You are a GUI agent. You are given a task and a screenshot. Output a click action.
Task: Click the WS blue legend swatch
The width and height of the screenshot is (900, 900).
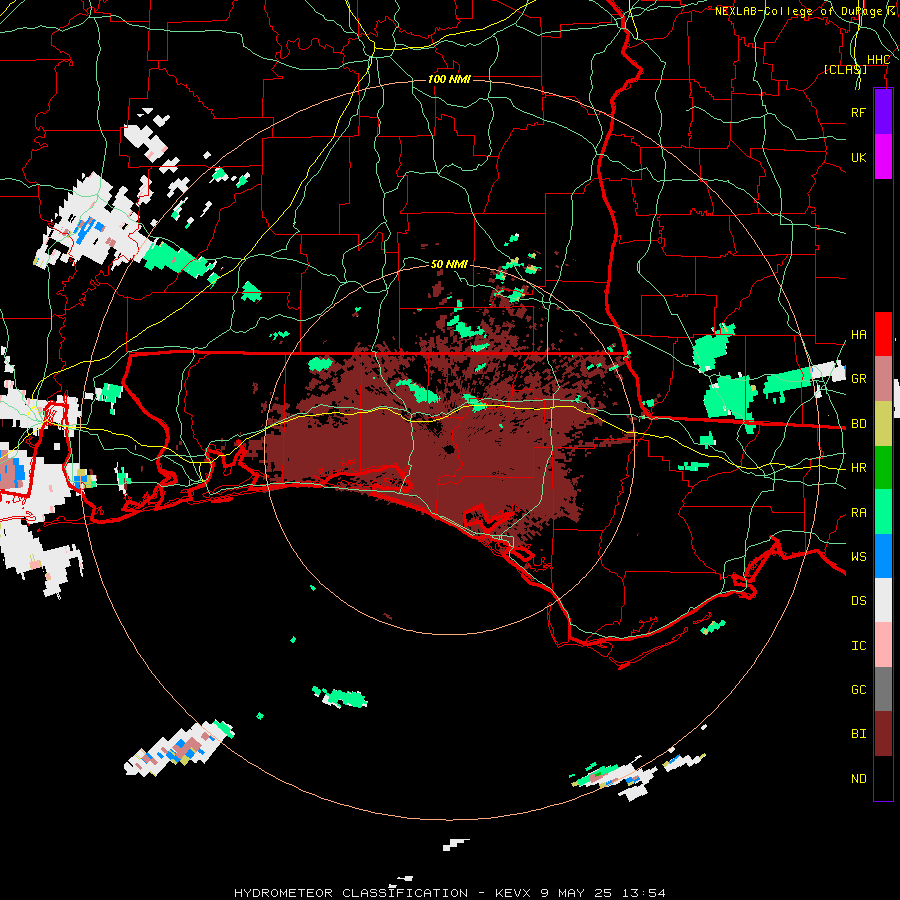883,556
